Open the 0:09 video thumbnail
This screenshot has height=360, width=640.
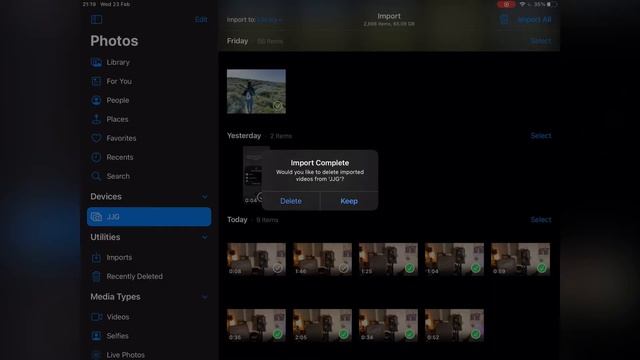pyautogui.click(x=520, y=259)
